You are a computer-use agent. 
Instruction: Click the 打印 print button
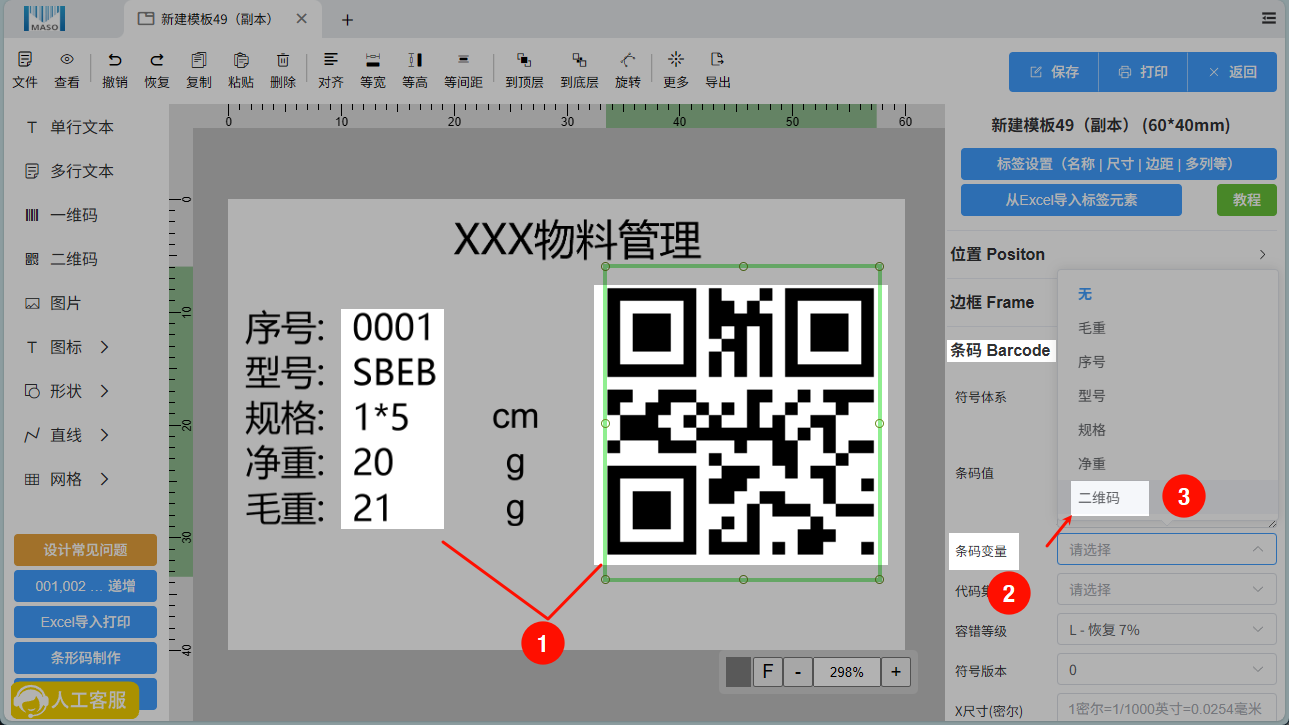tap(1143, 72)
